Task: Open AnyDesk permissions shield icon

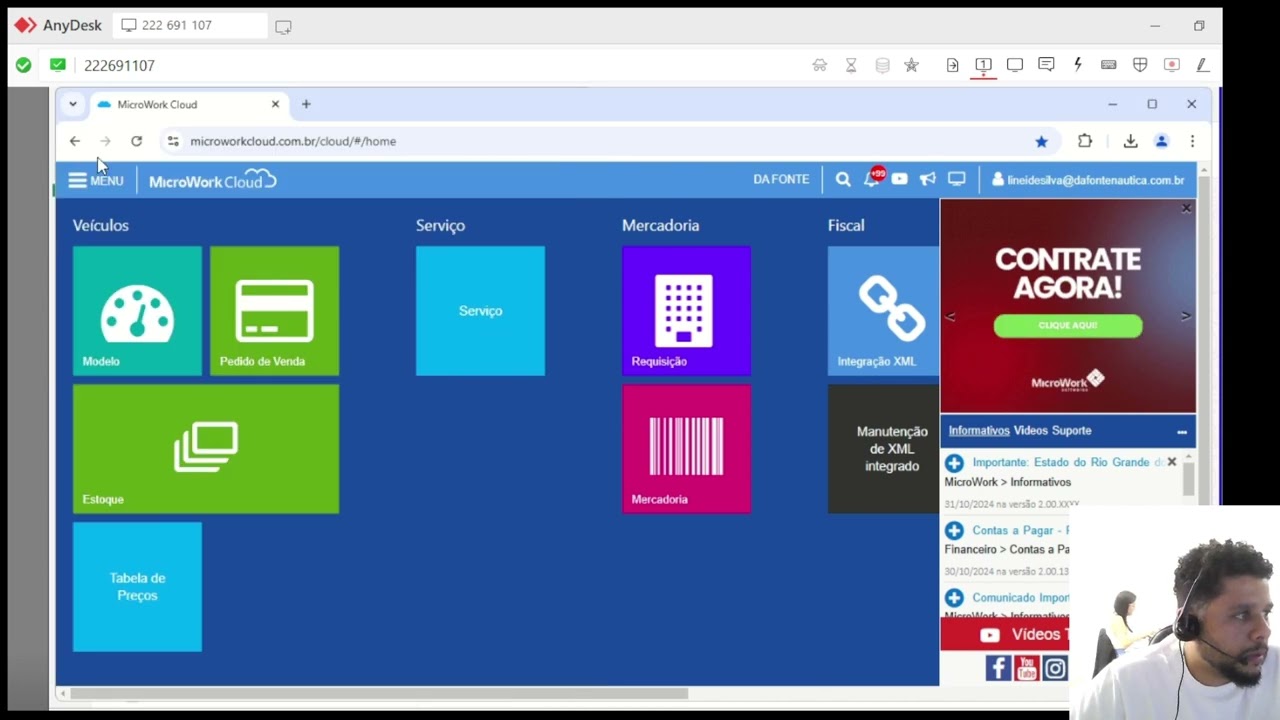Action: click(x=1140, y=65)
